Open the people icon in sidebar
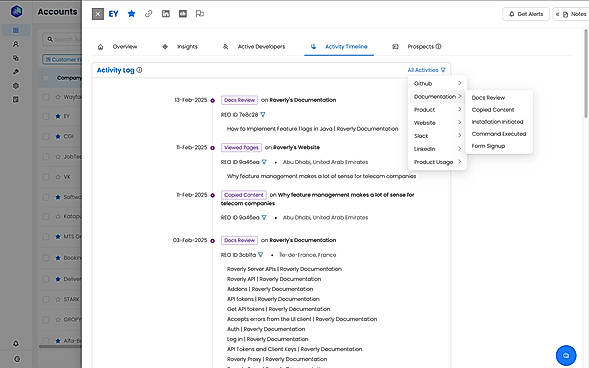The image size is (589, 368). [15, 44]
